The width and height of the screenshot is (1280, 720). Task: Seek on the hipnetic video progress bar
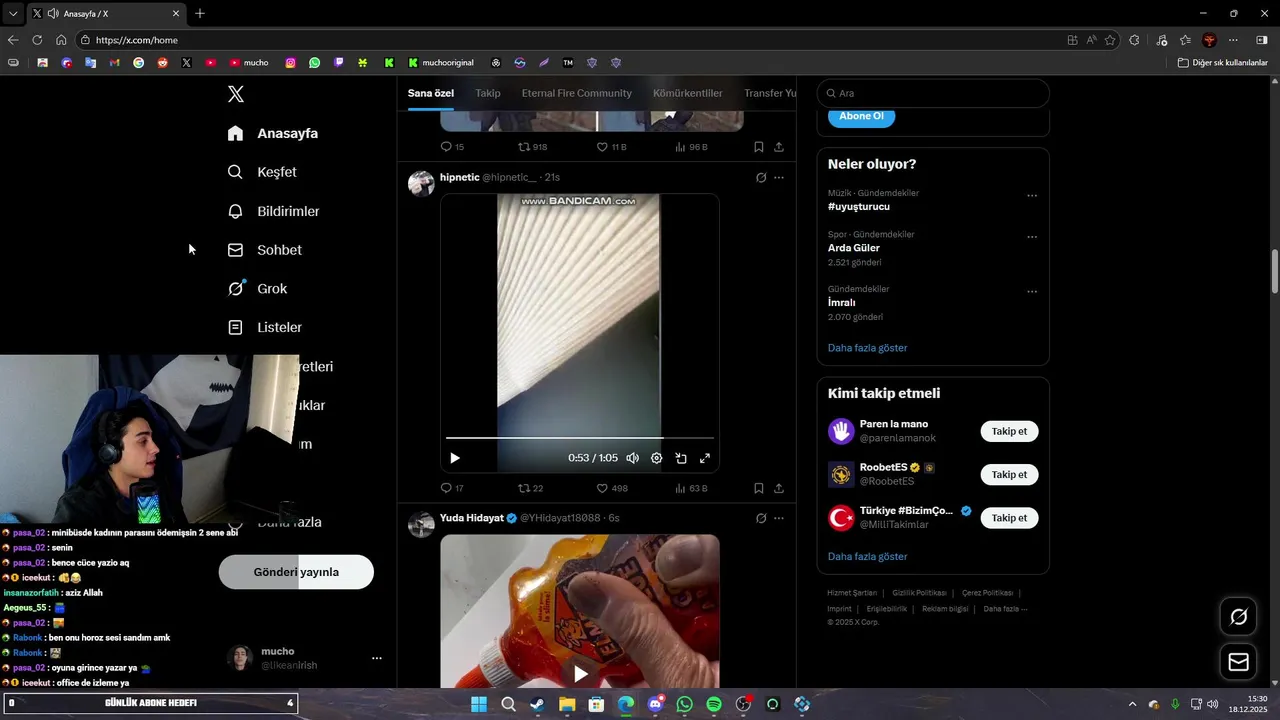tap(580, 438)
